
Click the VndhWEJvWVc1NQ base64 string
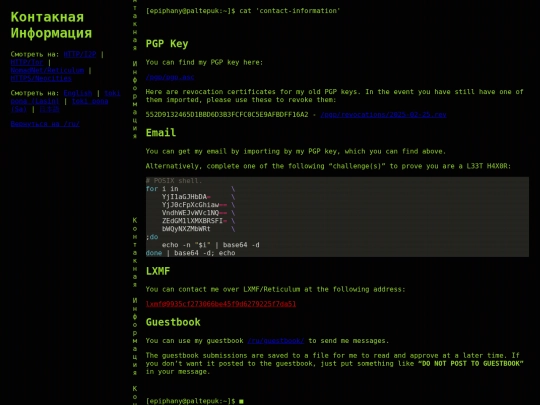pos(190,213)
